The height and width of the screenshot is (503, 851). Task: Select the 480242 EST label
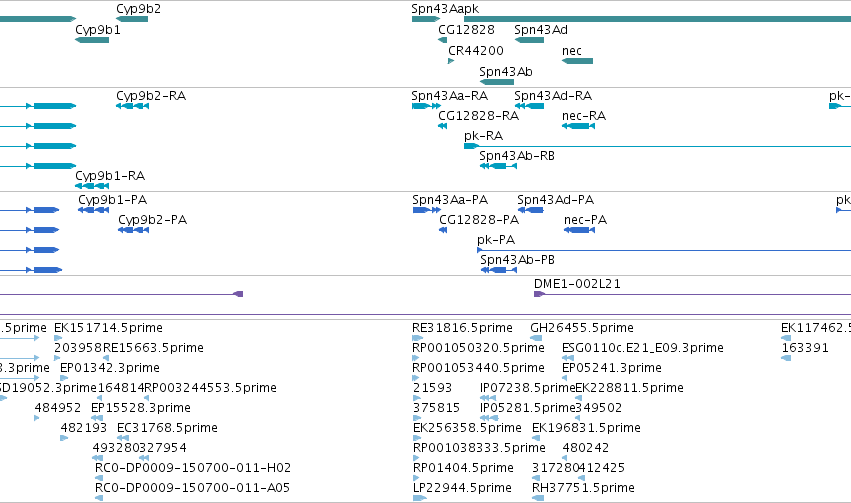[x=586, y=448]
